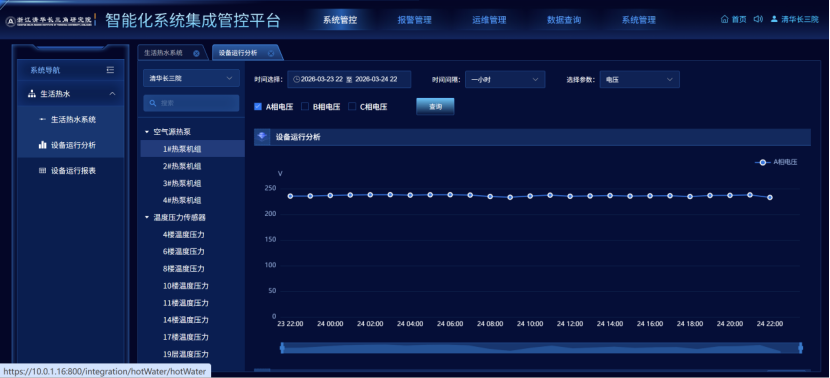
Task: Click the search magnifier icon in device tree
Action: tap(152, 103)
